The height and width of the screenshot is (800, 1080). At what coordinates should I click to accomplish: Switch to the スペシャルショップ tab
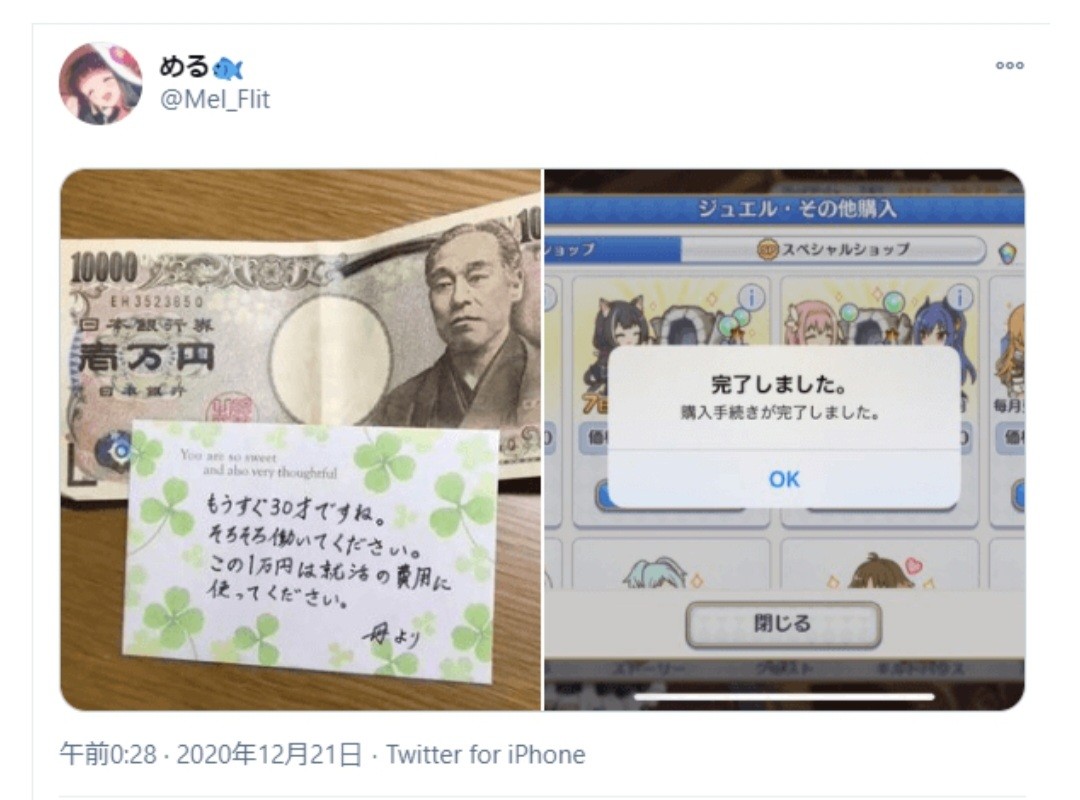(x=833, y=249)
